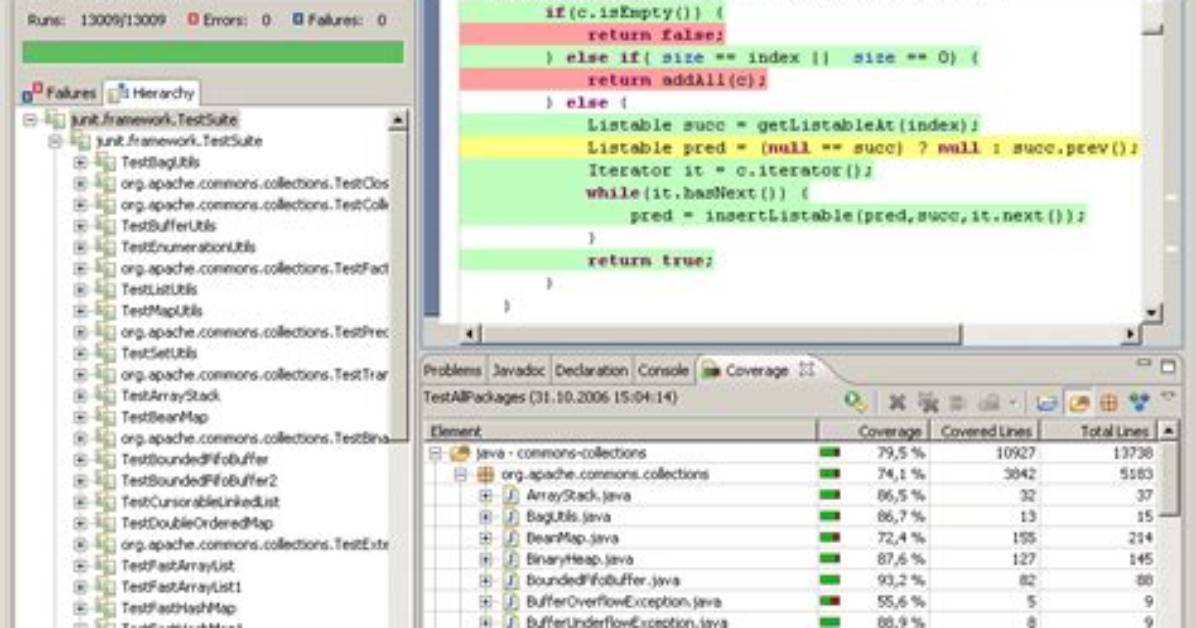
Task: Expand the TestBagUtils test node
Action: coord(80,163)
